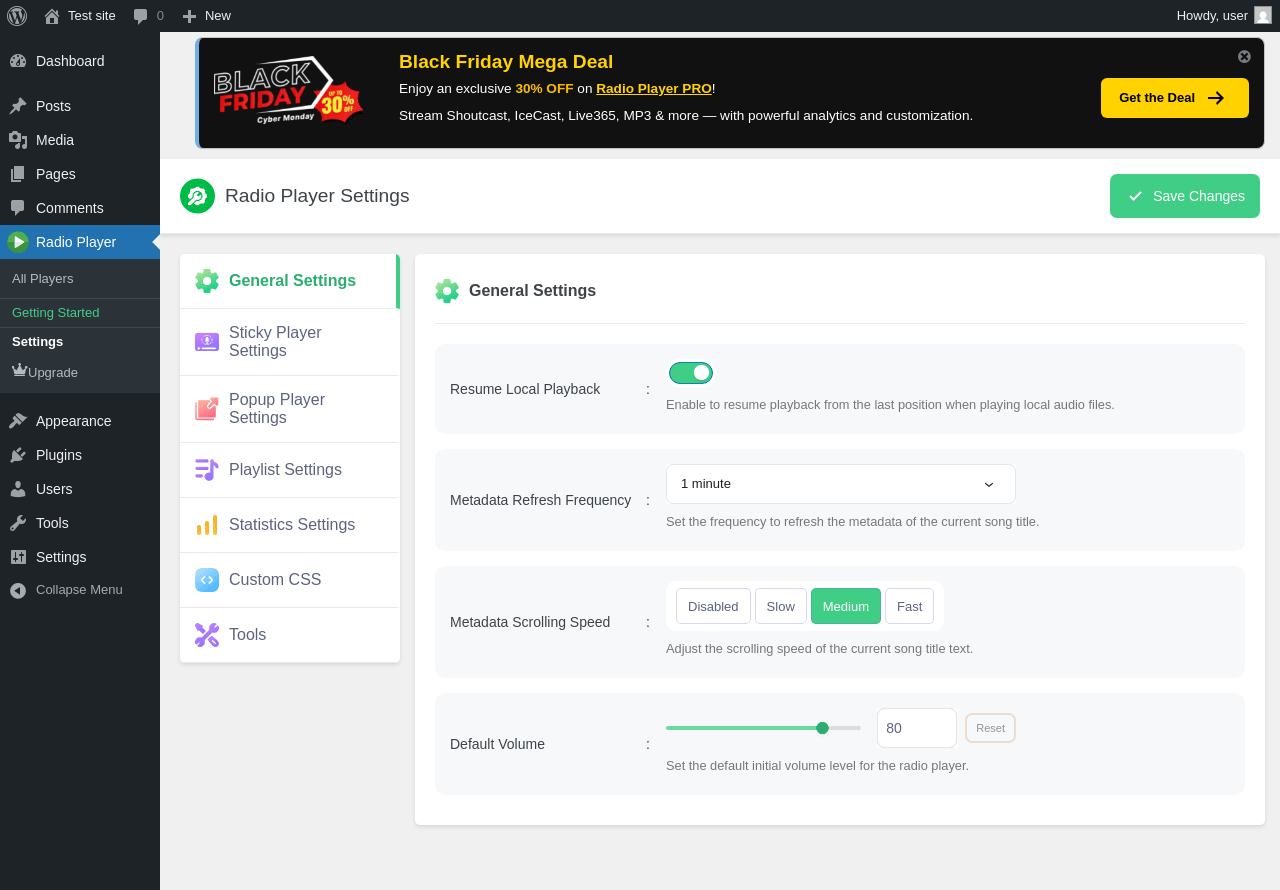Select Medium scrolling speed
1280x890 pixels.
(x=846, y=606)
